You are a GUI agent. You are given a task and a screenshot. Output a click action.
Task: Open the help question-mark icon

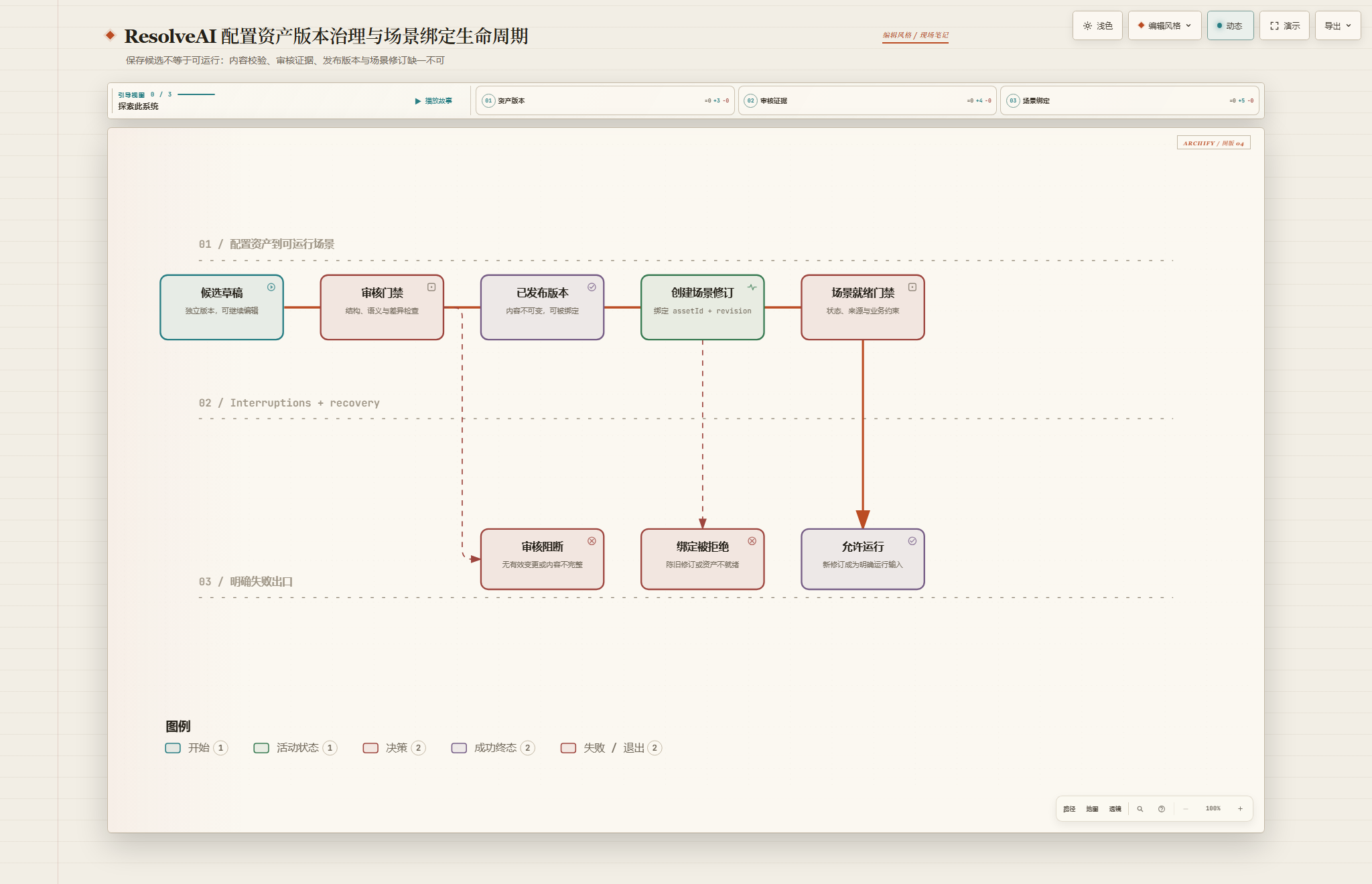pyautogui.click(x=1162, y=809)
